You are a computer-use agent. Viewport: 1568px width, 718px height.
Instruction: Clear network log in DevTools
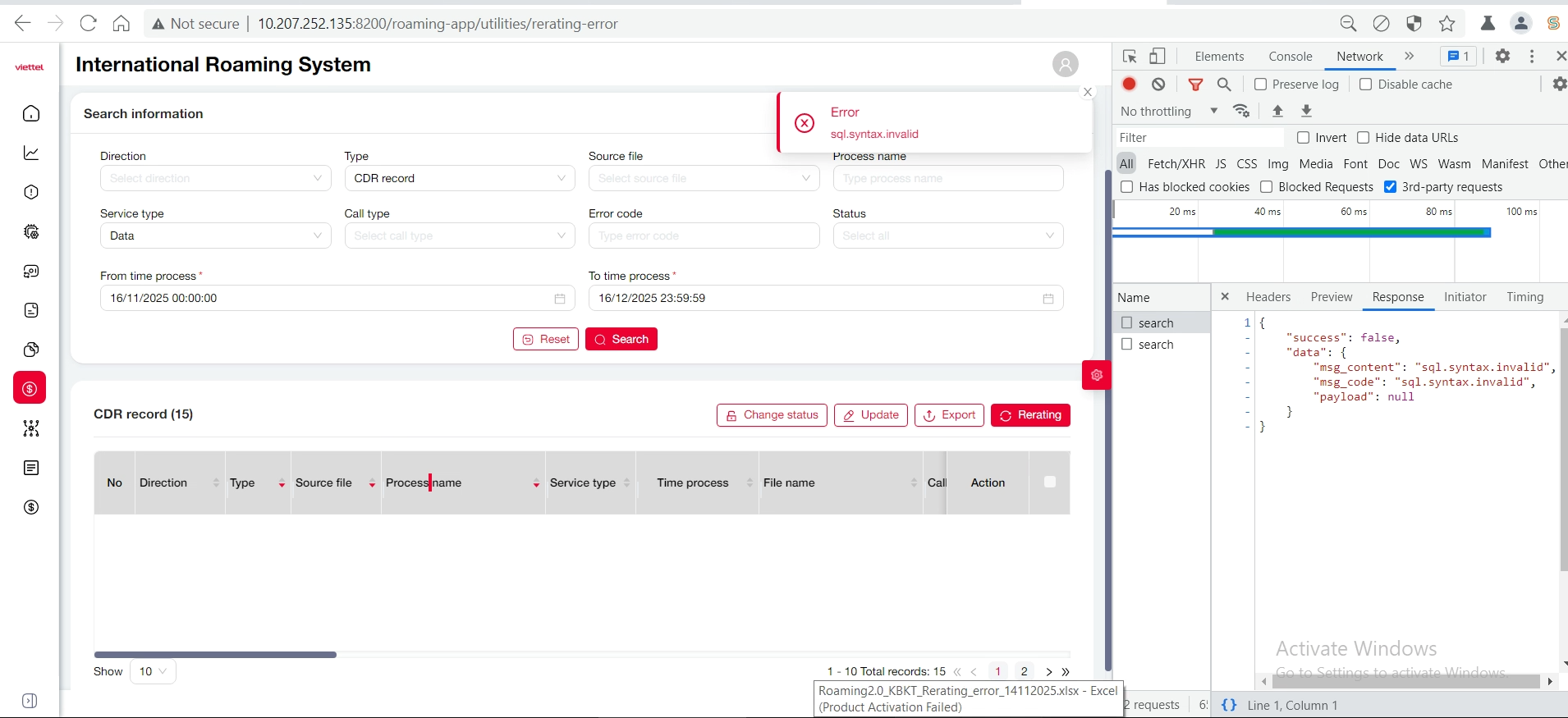coord(1158,85)
